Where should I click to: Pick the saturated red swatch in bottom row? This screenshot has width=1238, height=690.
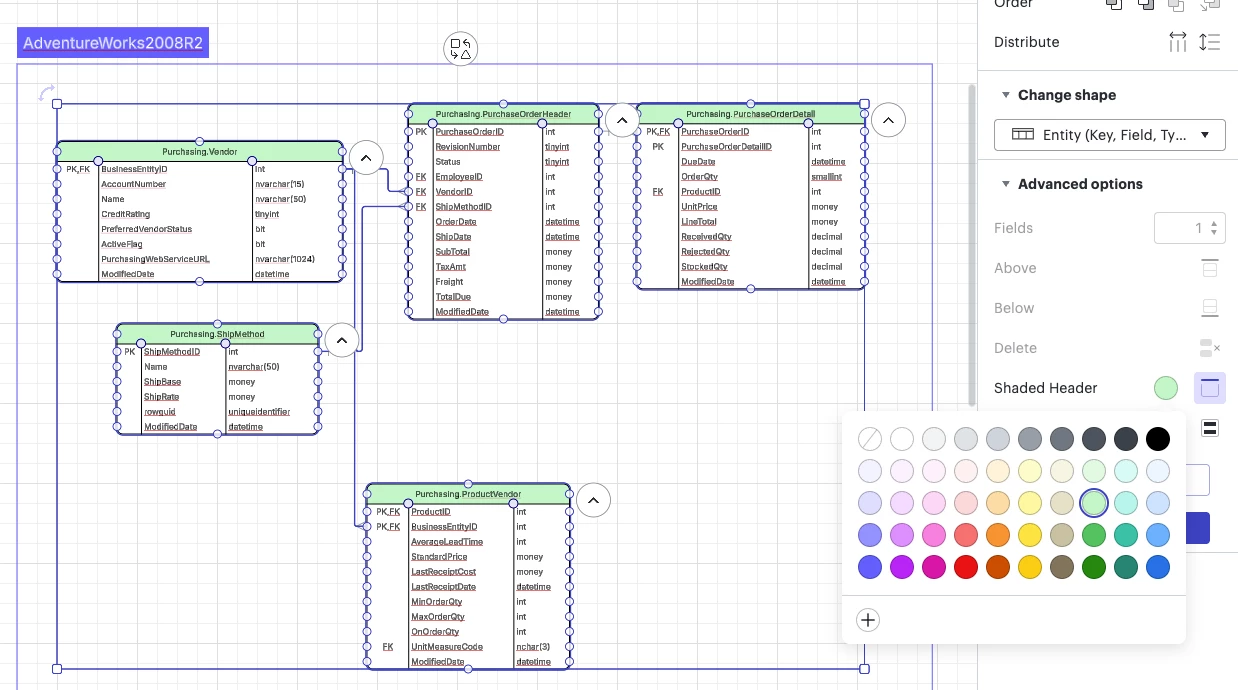coord(966,567)
